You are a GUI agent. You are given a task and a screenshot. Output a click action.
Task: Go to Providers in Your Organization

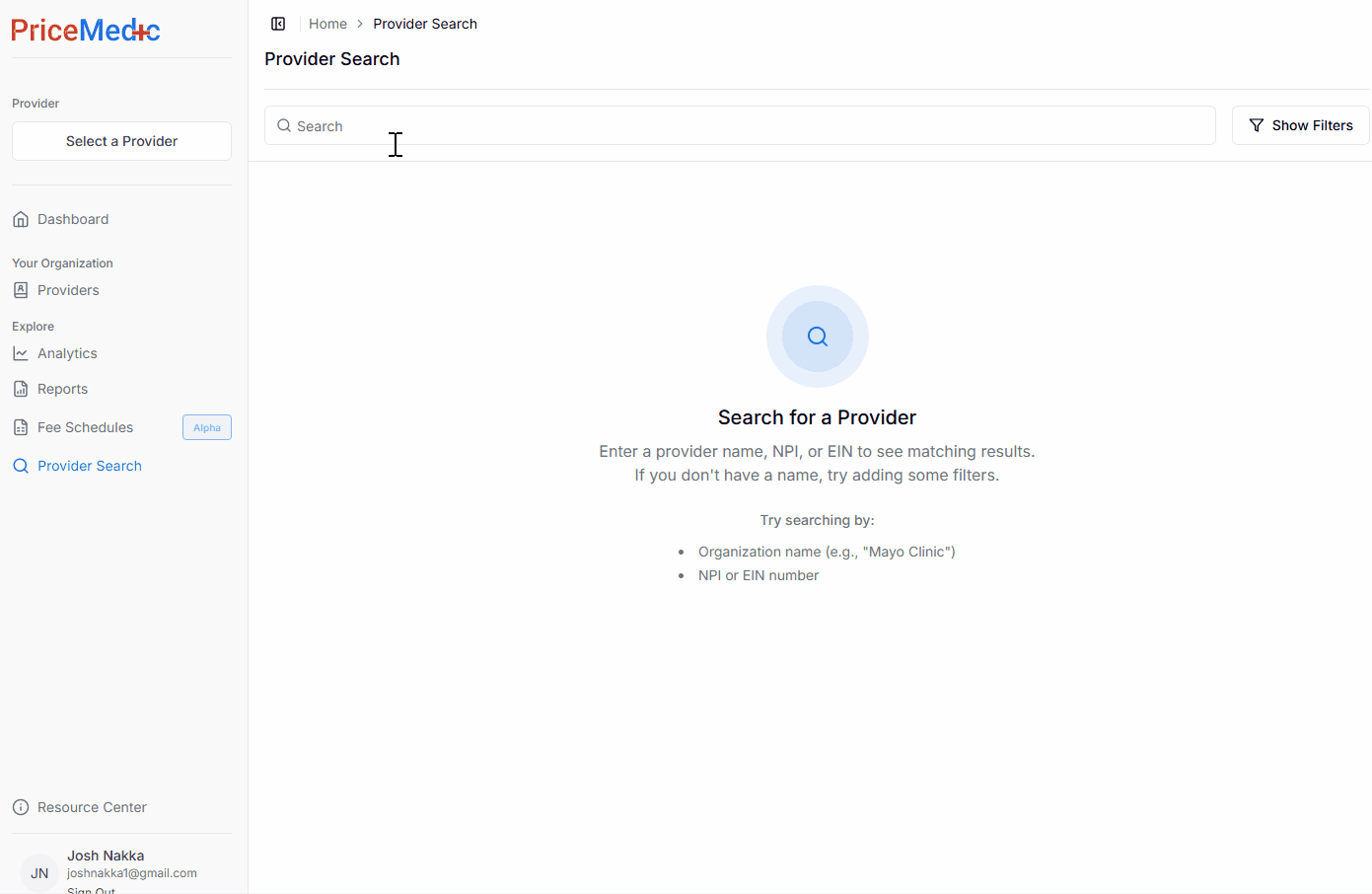(68, 290)
